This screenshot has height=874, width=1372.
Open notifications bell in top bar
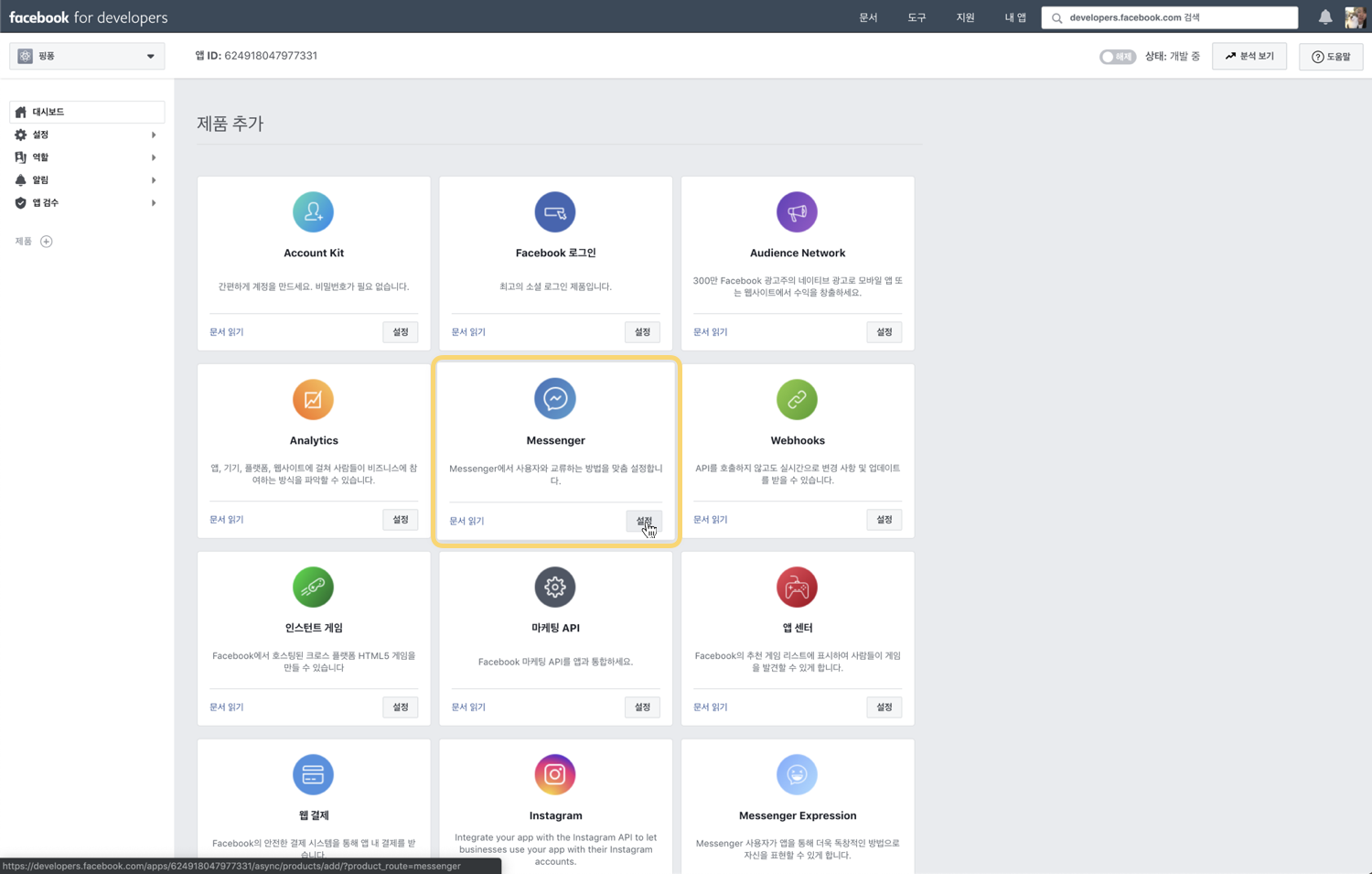(x=1325, y=17)
